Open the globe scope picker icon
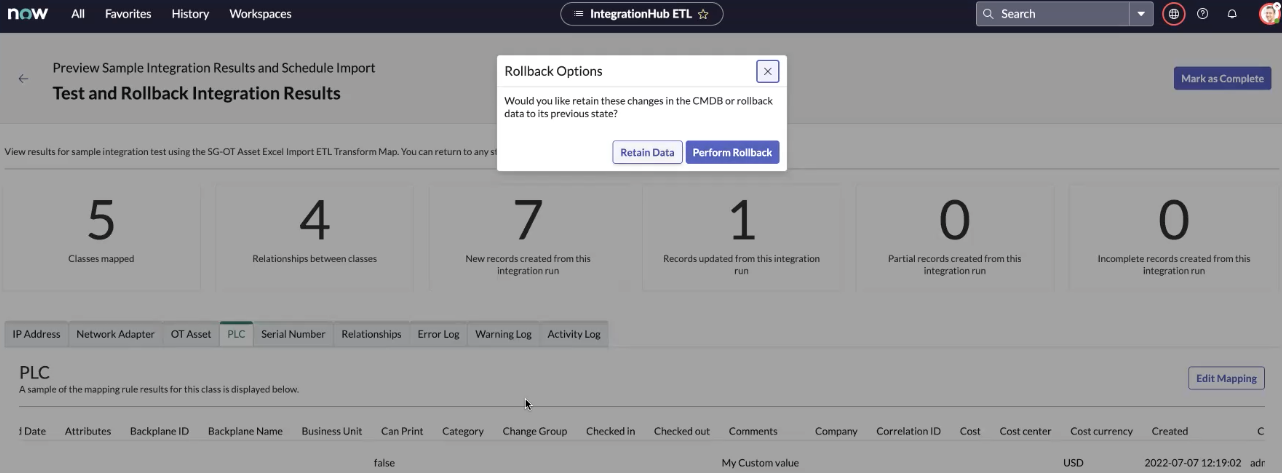Viewport: 1282px width, 473px height. point(1174,14)
